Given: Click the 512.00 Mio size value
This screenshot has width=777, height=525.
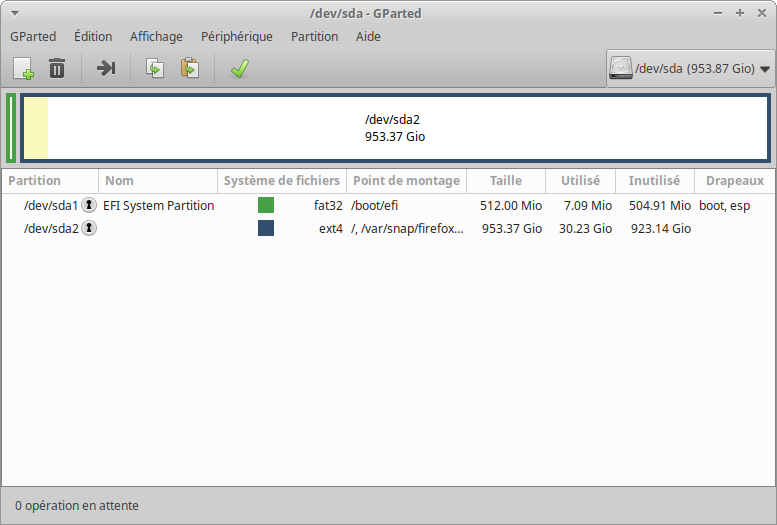Looking at the screenshot, I should pyautogui.click(x=511, y=205).
